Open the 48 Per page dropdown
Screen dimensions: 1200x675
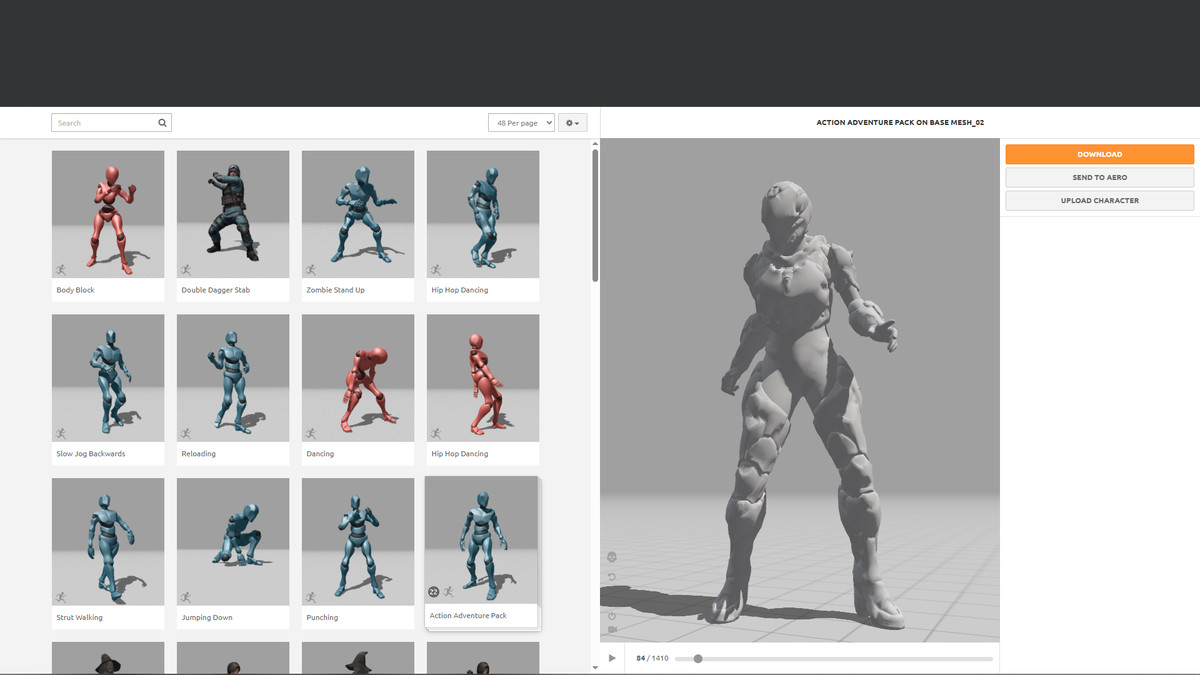(521, 123)
